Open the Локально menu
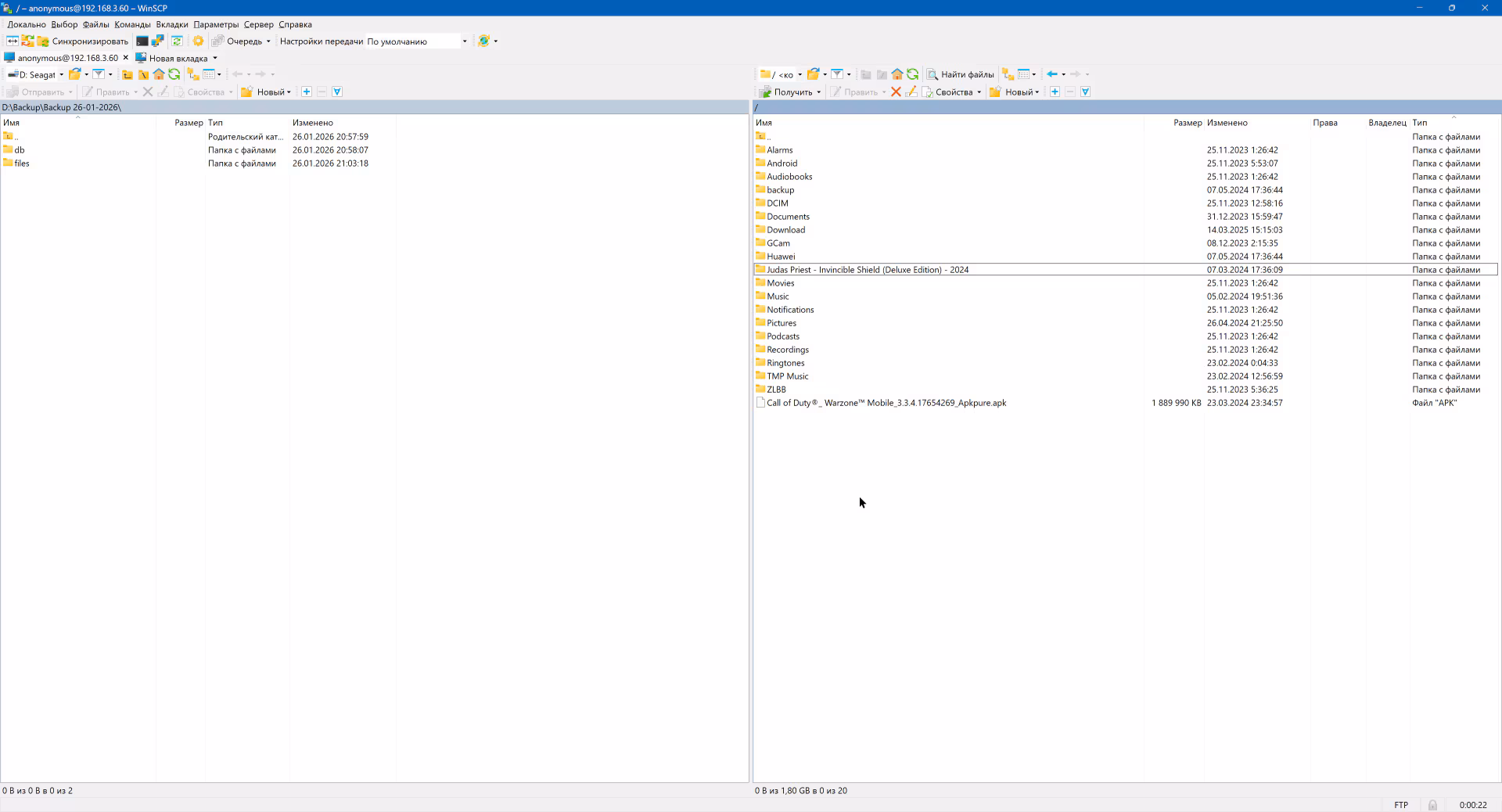 [x=27, y=24]
